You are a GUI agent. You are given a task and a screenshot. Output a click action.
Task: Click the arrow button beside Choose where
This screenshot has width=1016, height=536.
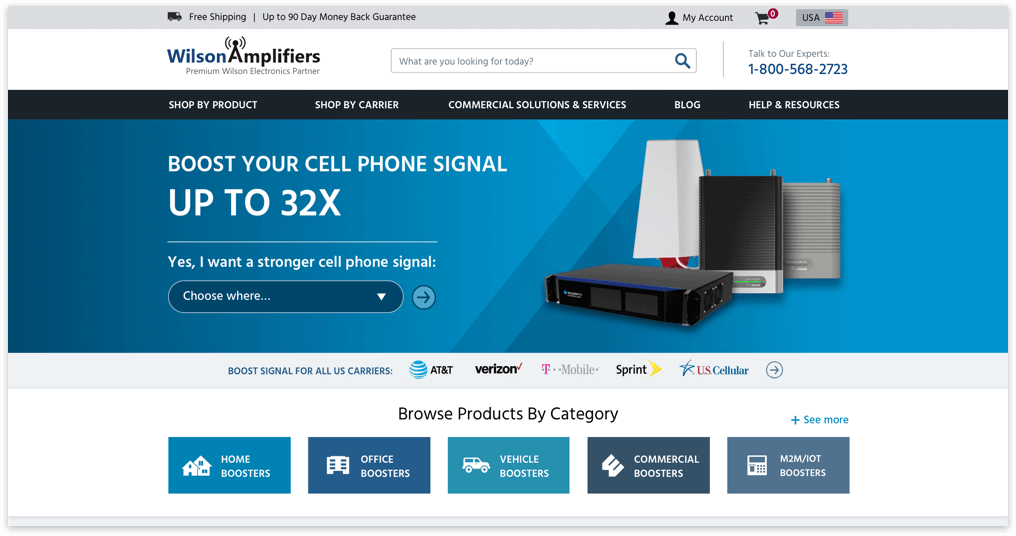tap(424, 297)
